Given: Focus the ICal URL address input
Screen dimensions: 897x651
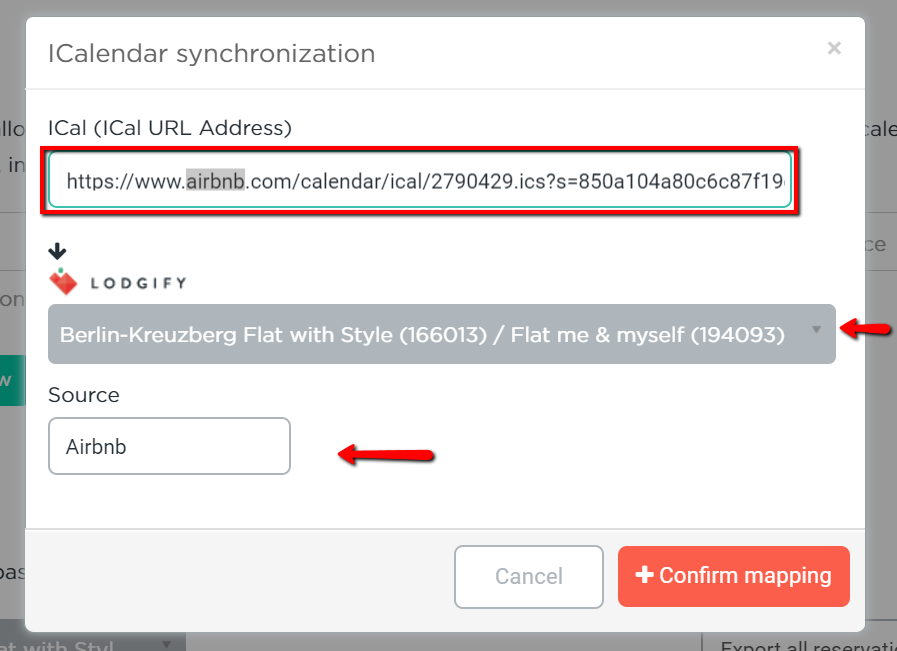Looking at the screenshot, I should tap(420, 180).
